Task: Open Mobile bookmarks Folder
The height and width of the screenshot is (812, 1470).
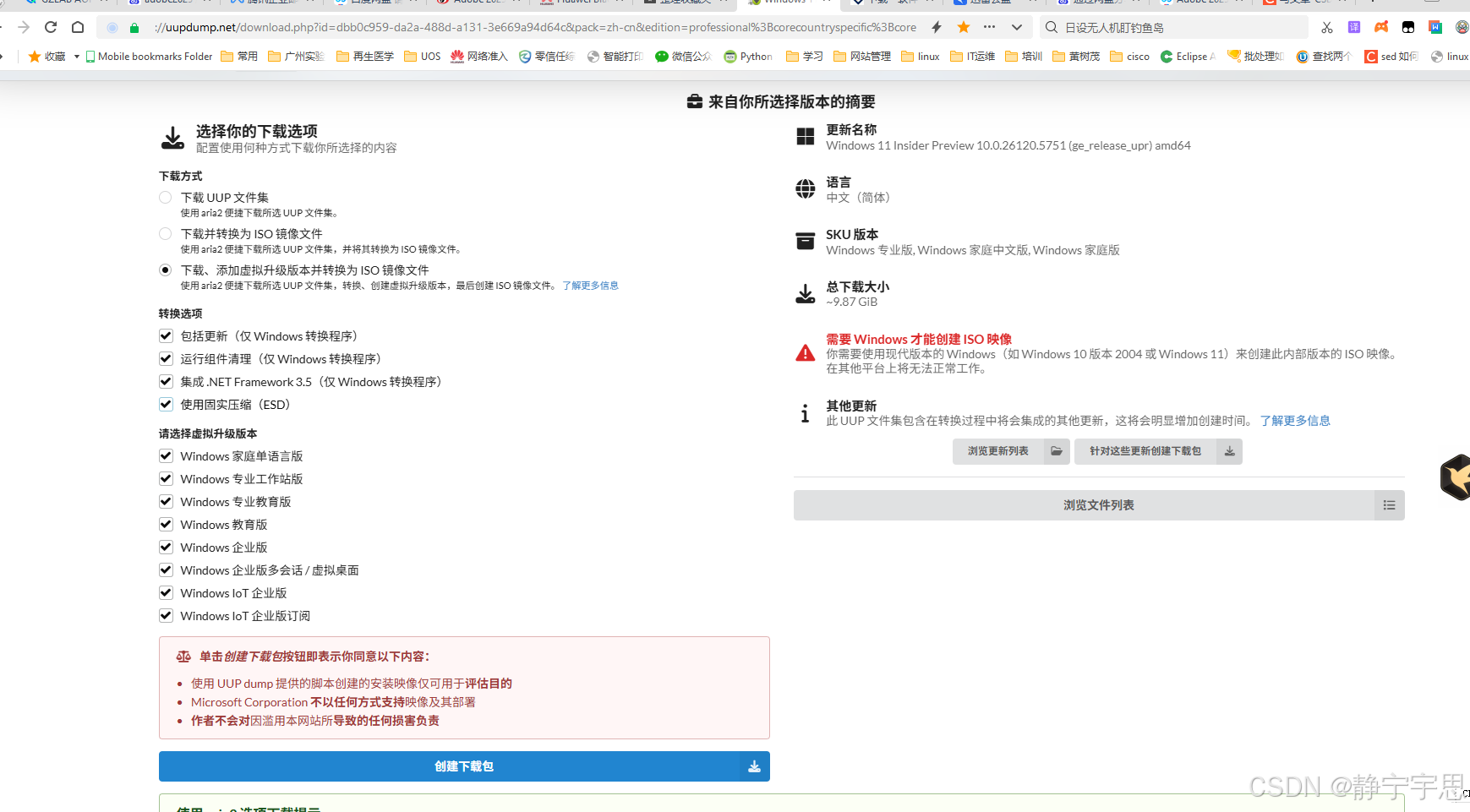Action: (x=150, y=57)
